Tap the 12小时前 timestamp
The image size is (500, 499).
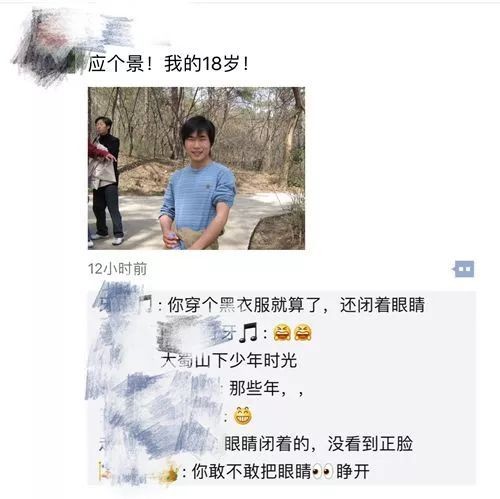(117, 269)
